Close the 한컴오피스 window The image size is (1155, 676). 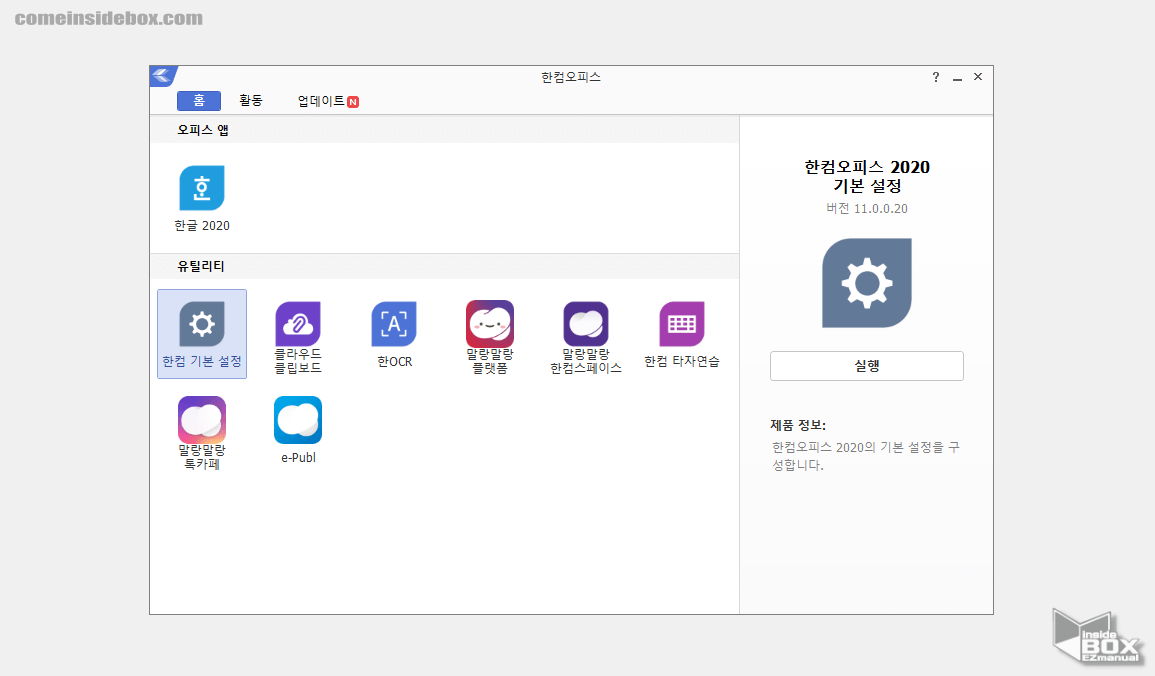[x=978, y=77]
